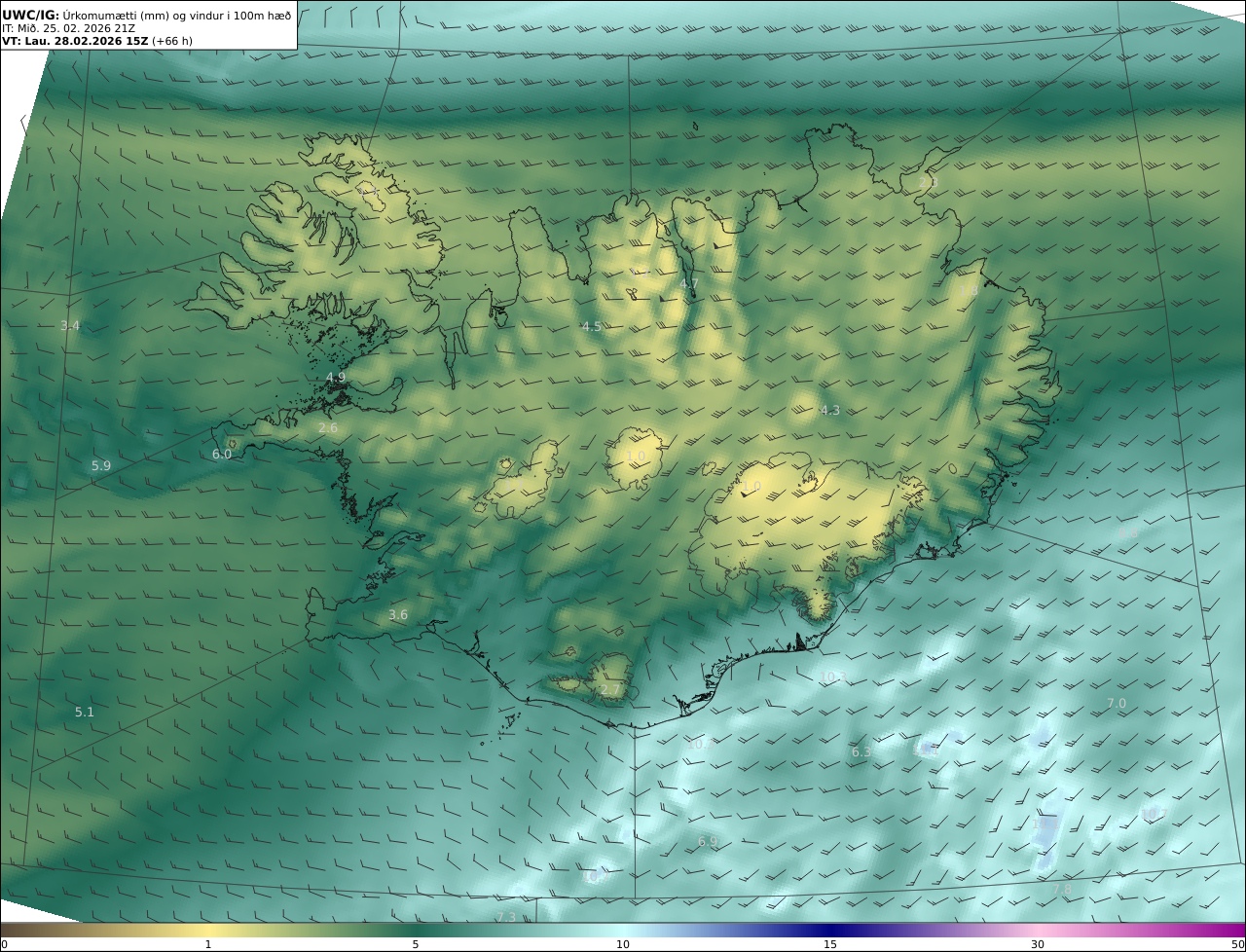Viewport: 1246px width, 952px height.
Task: Click the 30 tick on color scale
Action: pos(1038,944)
